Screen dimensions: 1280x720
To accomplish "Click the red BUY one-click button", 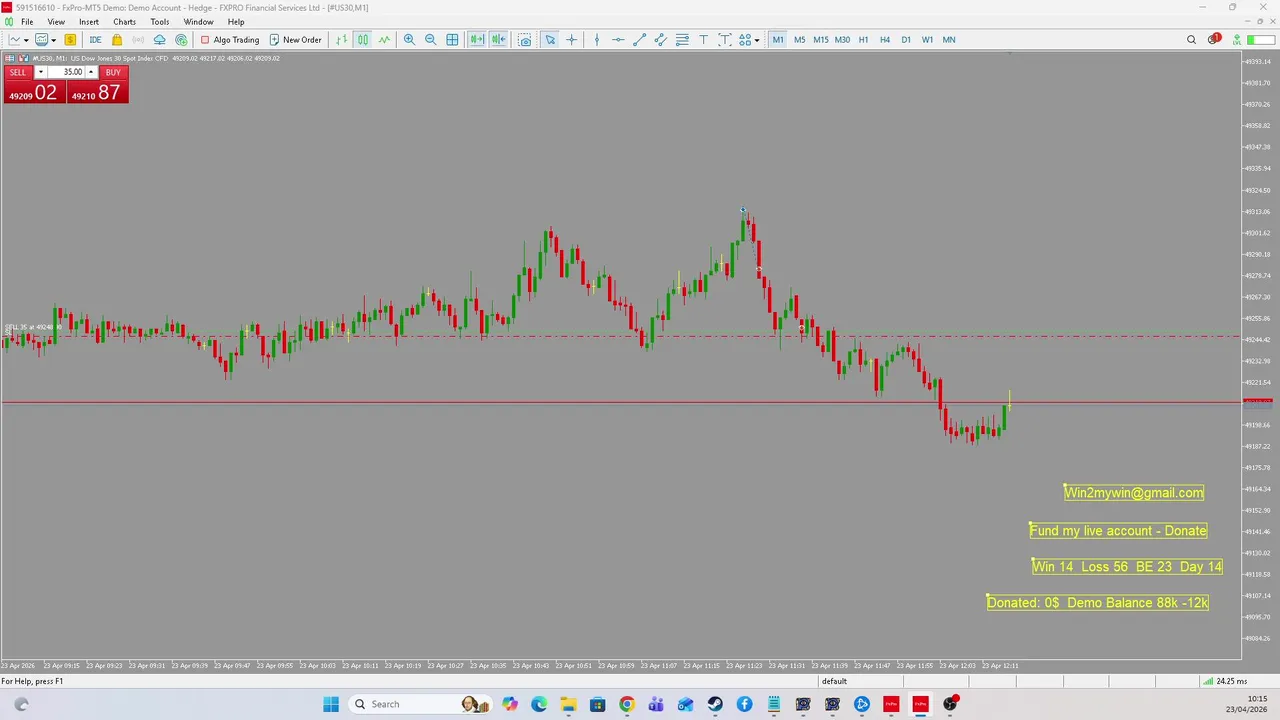I will pos(113,72).
